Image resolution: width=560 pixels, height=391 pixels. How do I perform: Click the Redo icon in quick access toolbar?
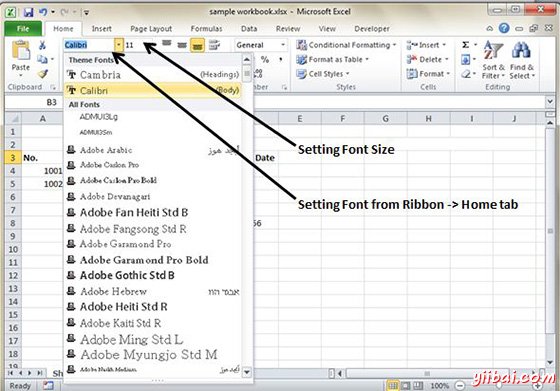coord(64,12)
